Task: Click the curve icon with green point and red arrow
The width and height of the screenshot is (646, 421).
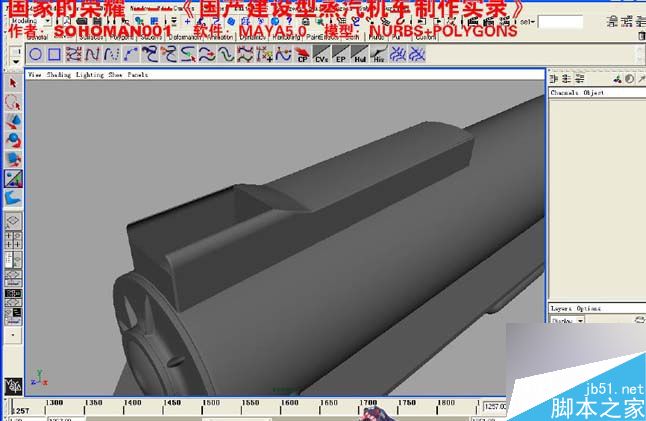Action: tap(188, 54)
